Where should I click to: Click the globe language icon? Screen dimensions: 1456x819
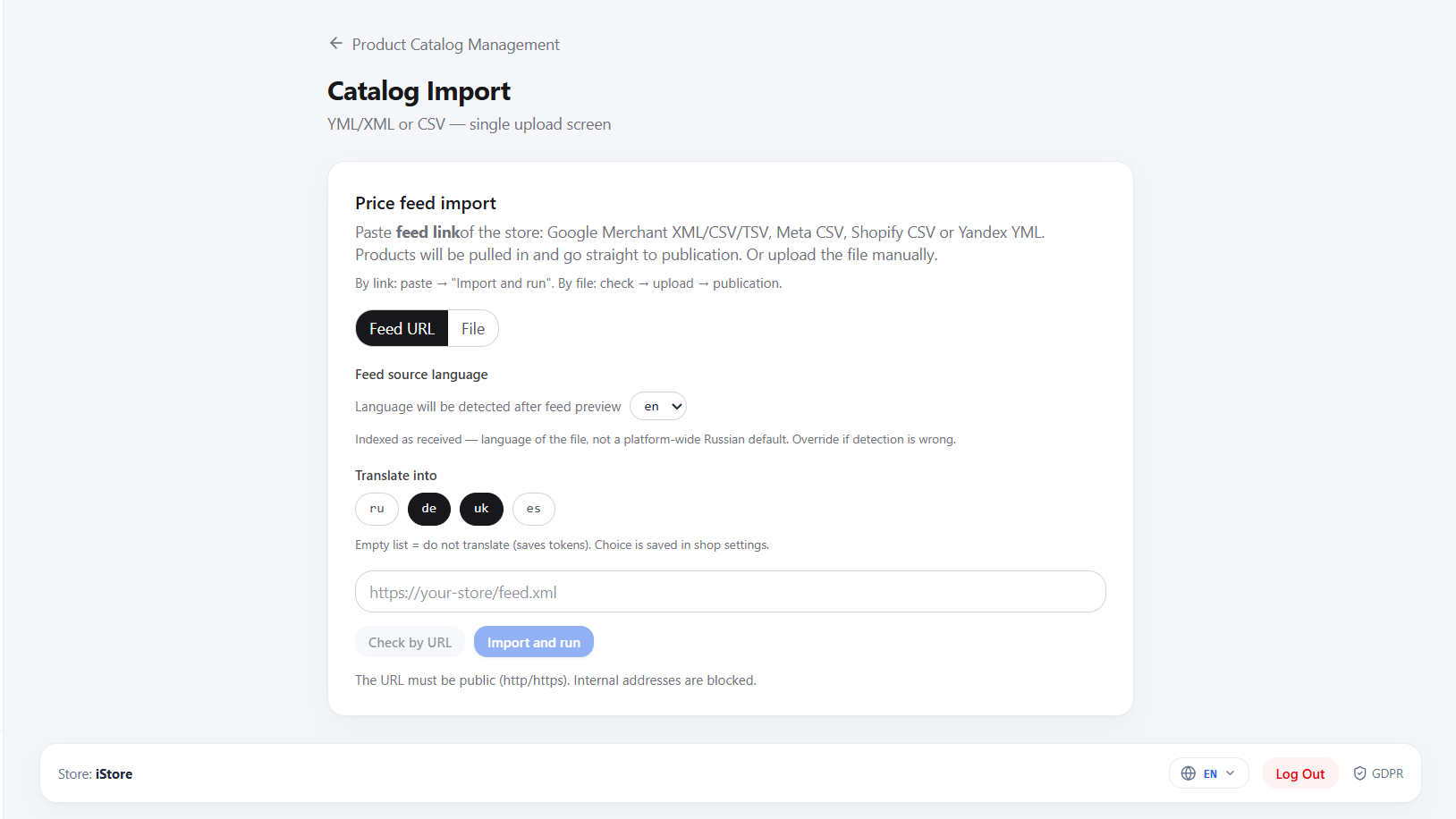click(1189, 773)
